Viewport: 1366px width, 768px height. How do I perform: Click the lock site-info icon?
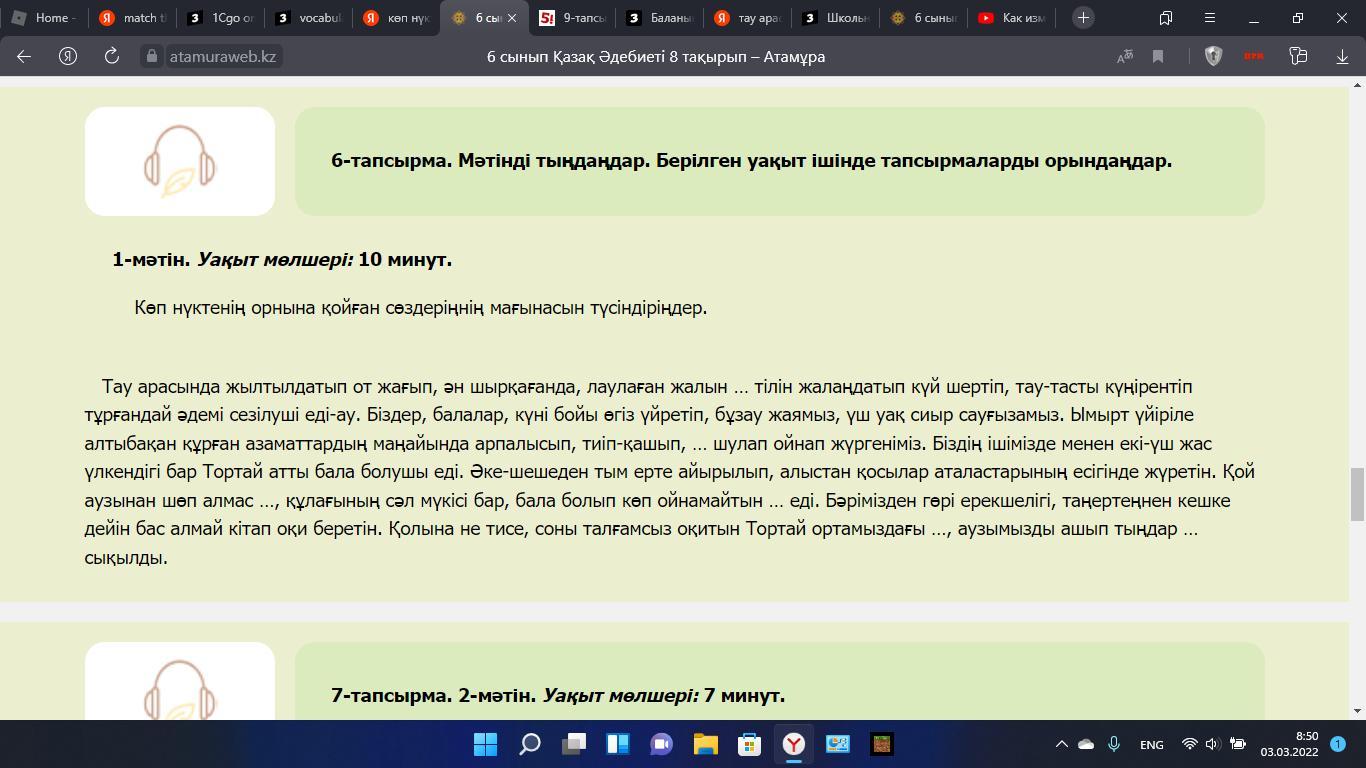(152, 56)
